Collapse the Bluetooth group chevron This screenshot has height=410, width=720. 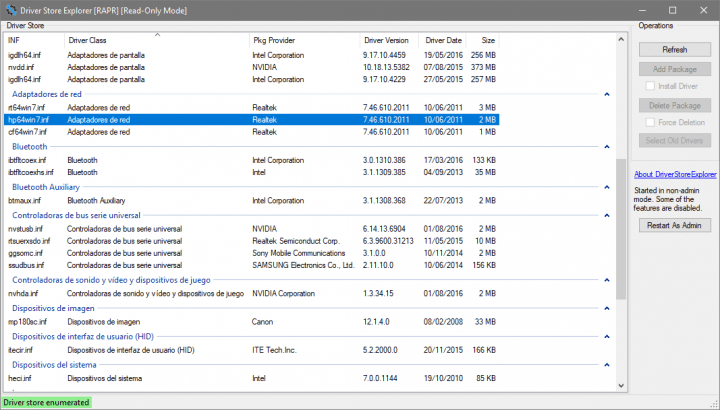[x=607, y=147]
